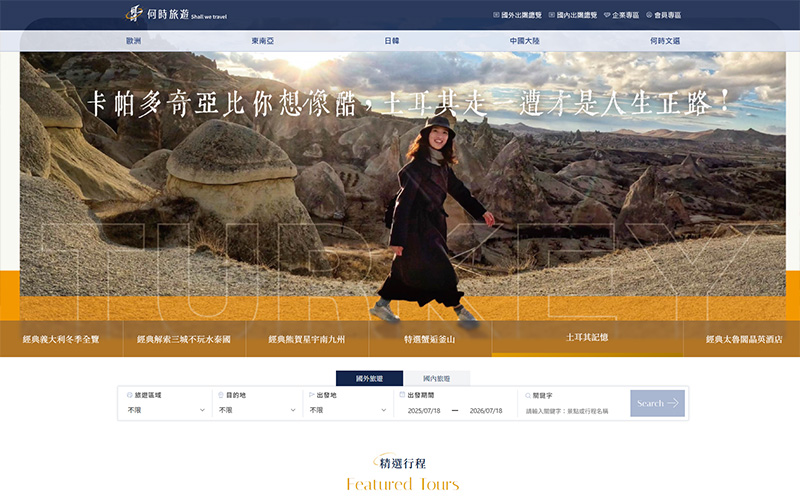Switch to the 國內旅遊 search tab

[x=437, y=379]
